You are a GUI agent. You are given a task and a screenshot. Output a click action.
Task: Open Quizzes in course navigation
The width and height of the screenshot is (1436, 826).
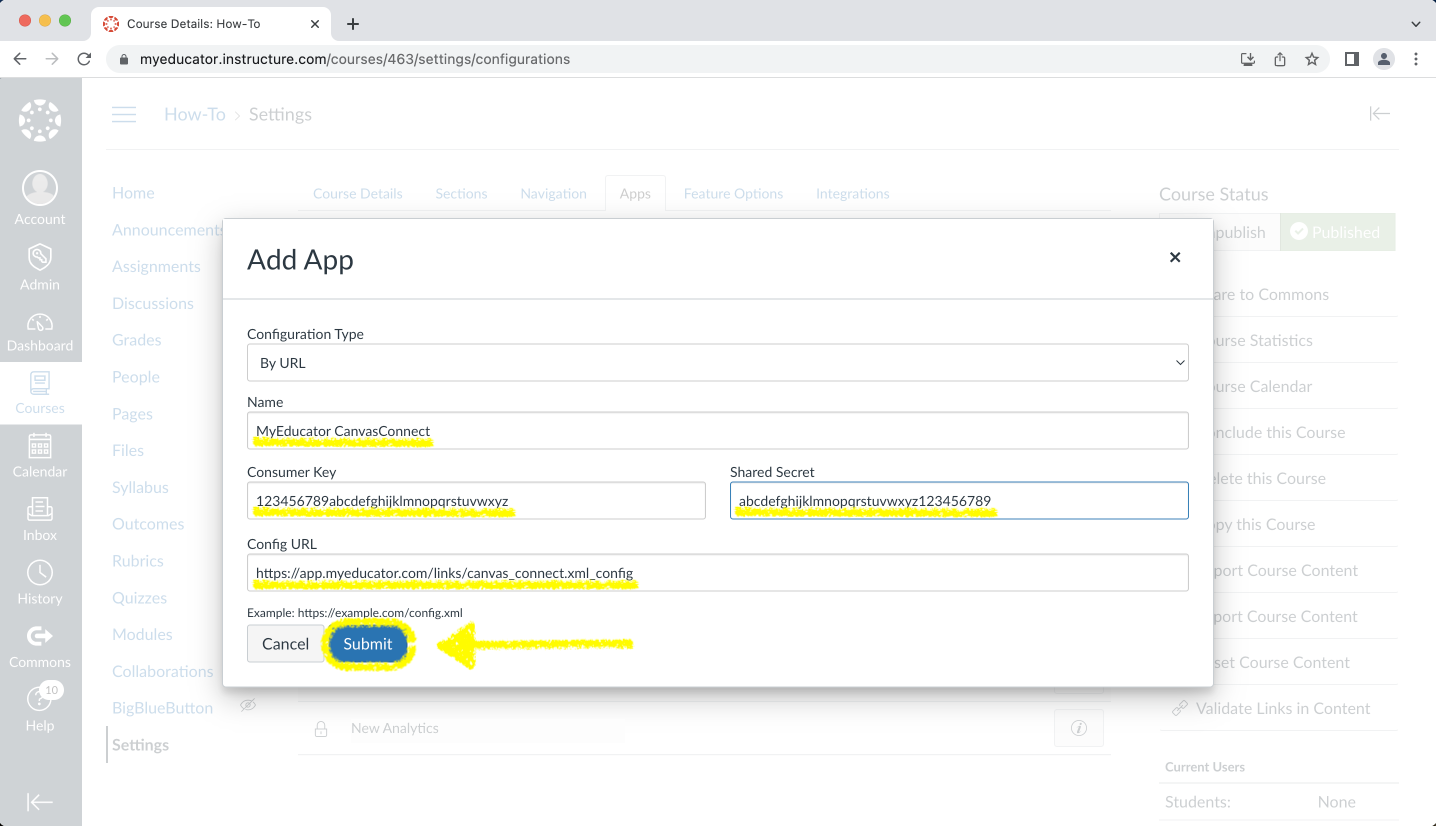(x=140, y=598)
